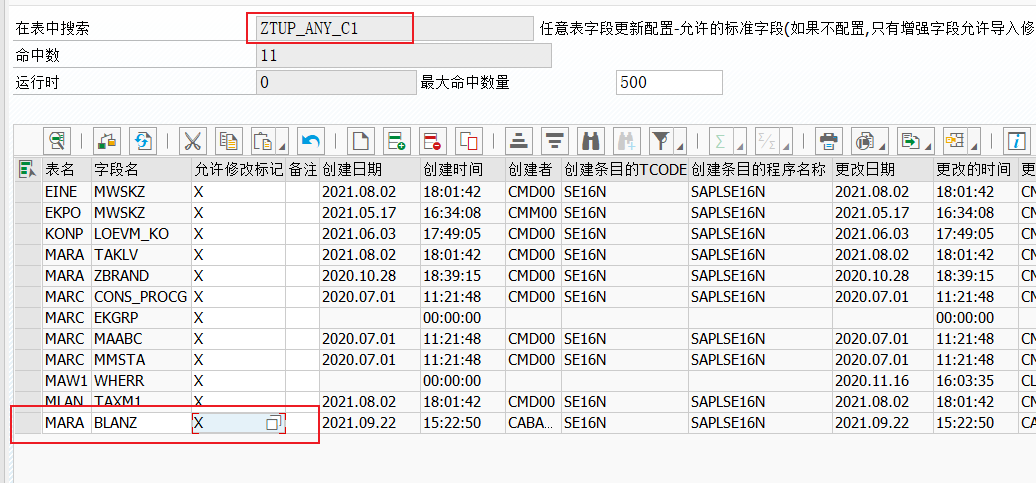Select the row selector for KONP LOEVM_KO
Screen dimensions: 1036x483
(x=28, y=235)
